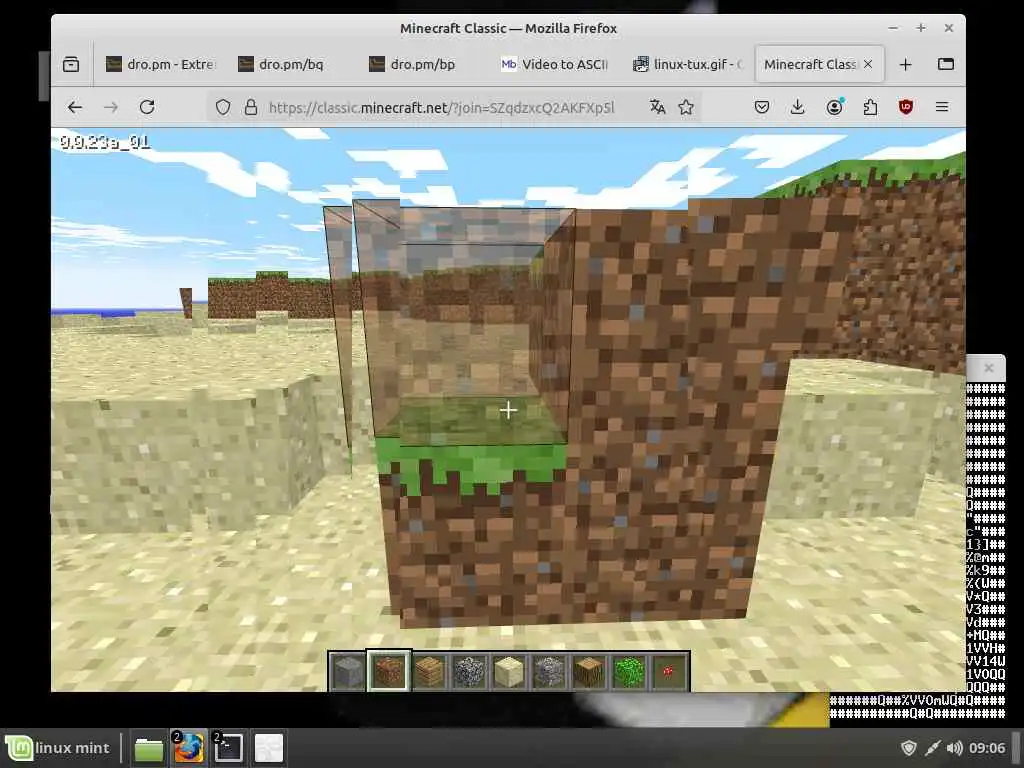Image resolution: width=1024 pixels, height=768 pixels.
Task: Click the version text 0.0.23a_01
Action: 104,142
